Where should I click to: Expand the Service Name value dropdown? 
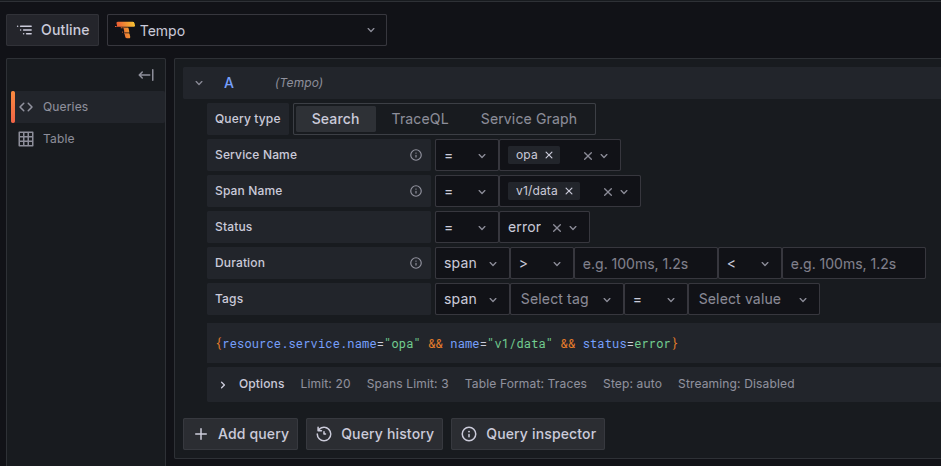[604, 156]
